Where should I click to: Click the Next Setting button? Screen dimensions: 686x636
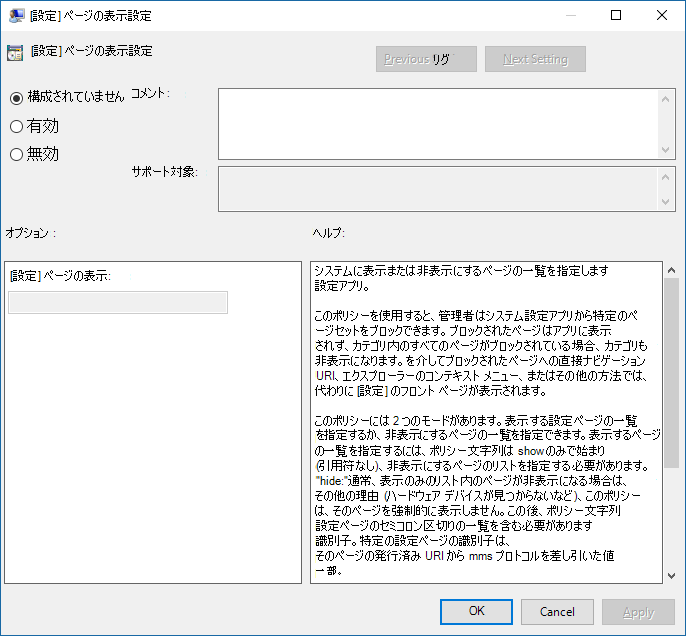click(x=535, y=59)
